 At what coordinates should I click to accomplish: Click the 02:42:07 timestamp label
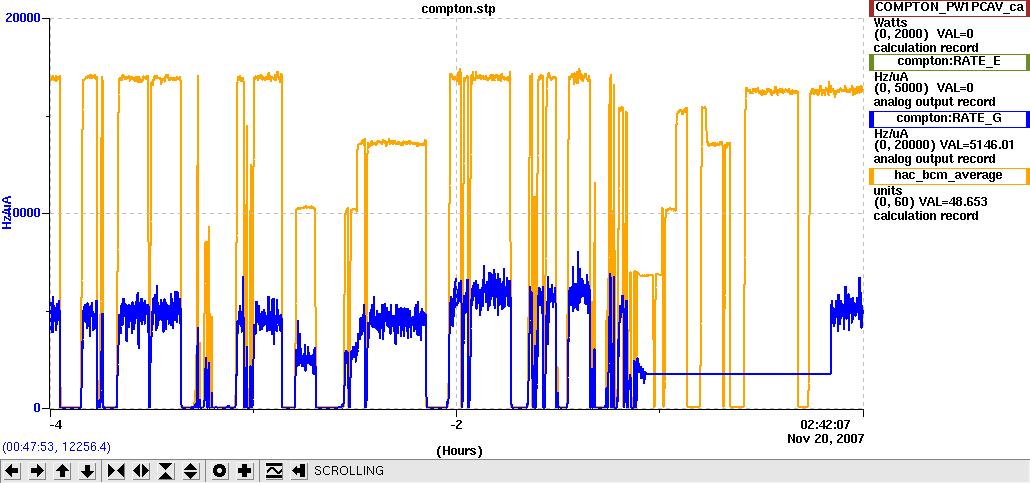(x=825, y=424)
